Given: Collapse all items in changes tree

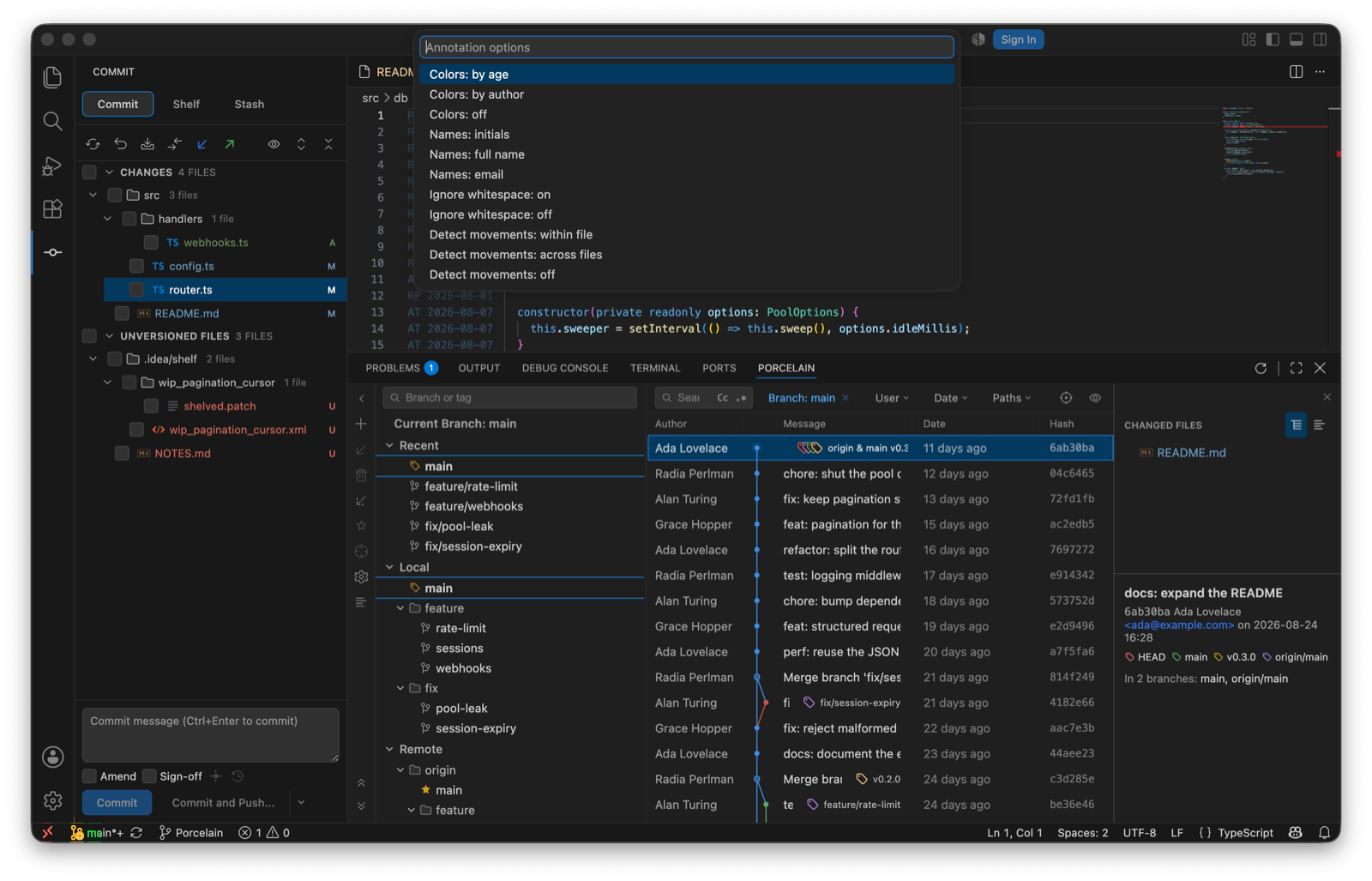Looking at the screenshot, I should point(328,144).
